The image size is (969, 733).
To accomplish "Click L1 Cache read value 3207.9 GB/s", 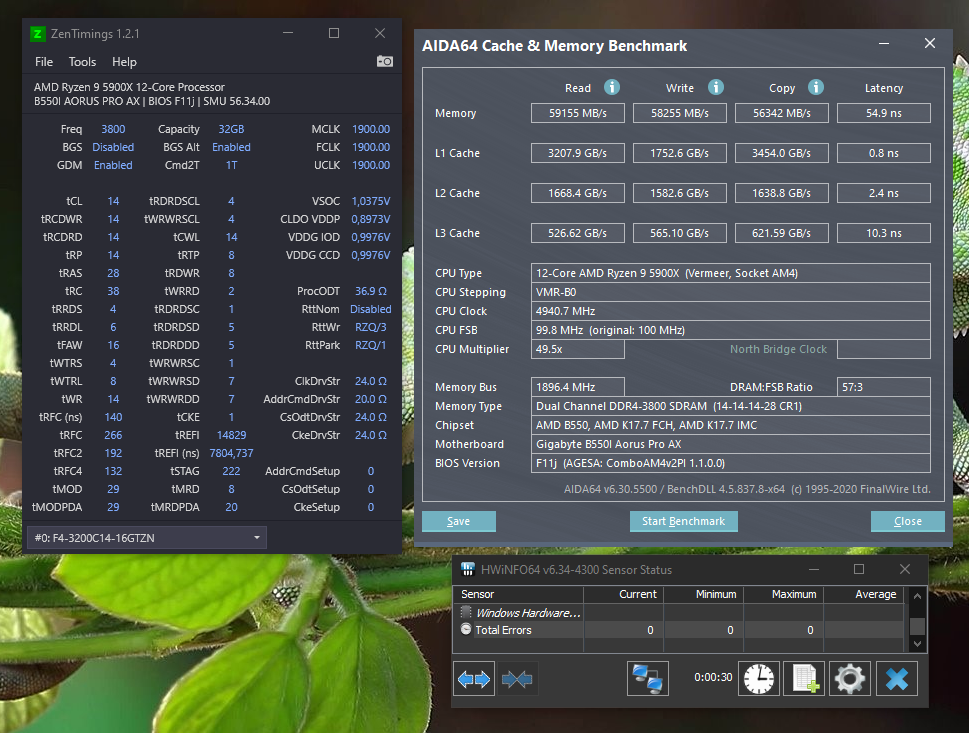I will tap(578, 153).
